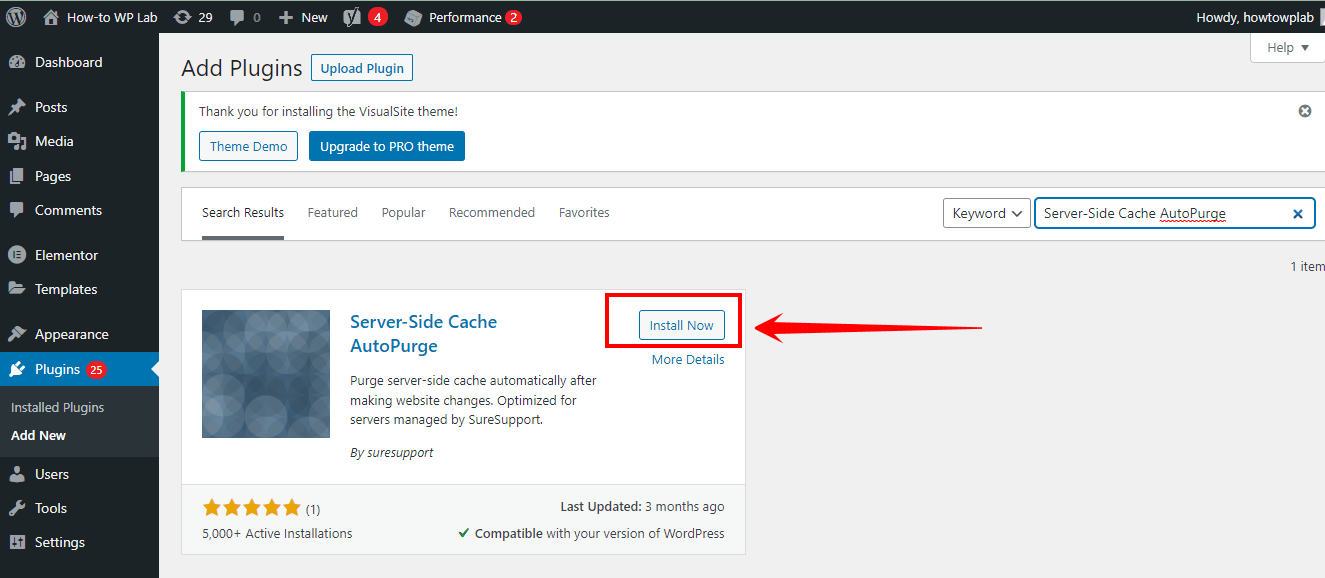Click the green compatibility checkmark icon
Screen dimensions: 1325x578
(464, 533)
